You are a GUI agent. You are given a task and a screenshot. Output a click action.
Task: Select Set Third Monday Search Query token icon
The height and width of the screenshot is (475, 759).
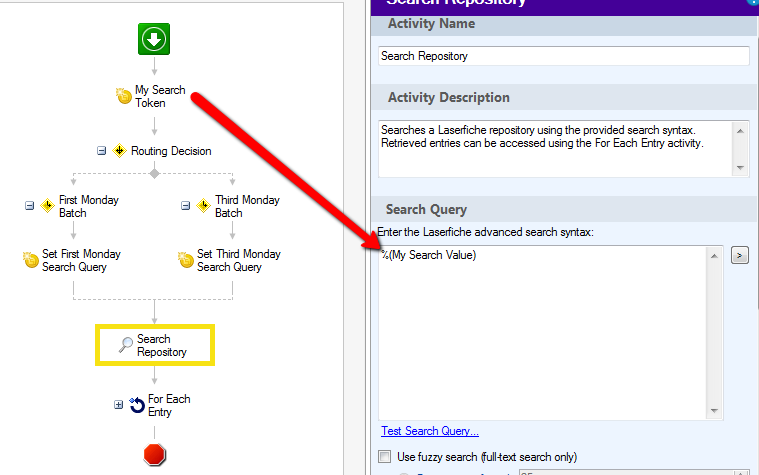[x=186, y=260]
